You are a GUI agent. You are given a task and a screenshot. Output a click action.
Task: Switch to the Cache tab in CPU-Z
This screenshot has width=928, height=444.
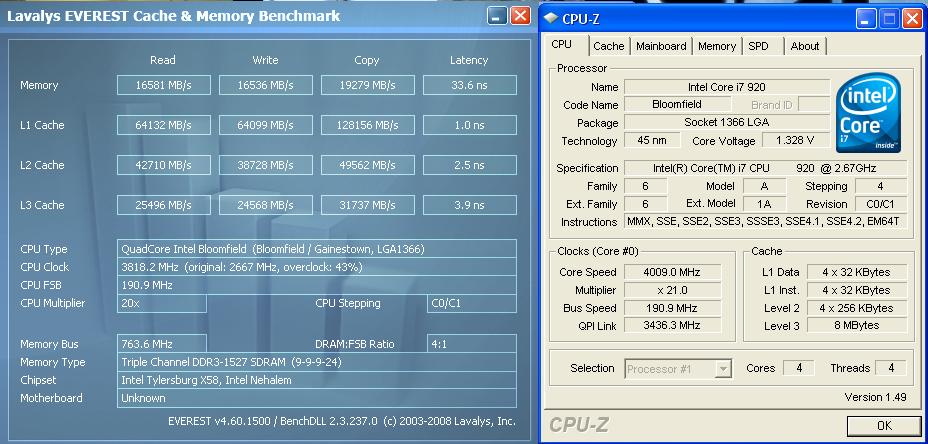point(608,46)
